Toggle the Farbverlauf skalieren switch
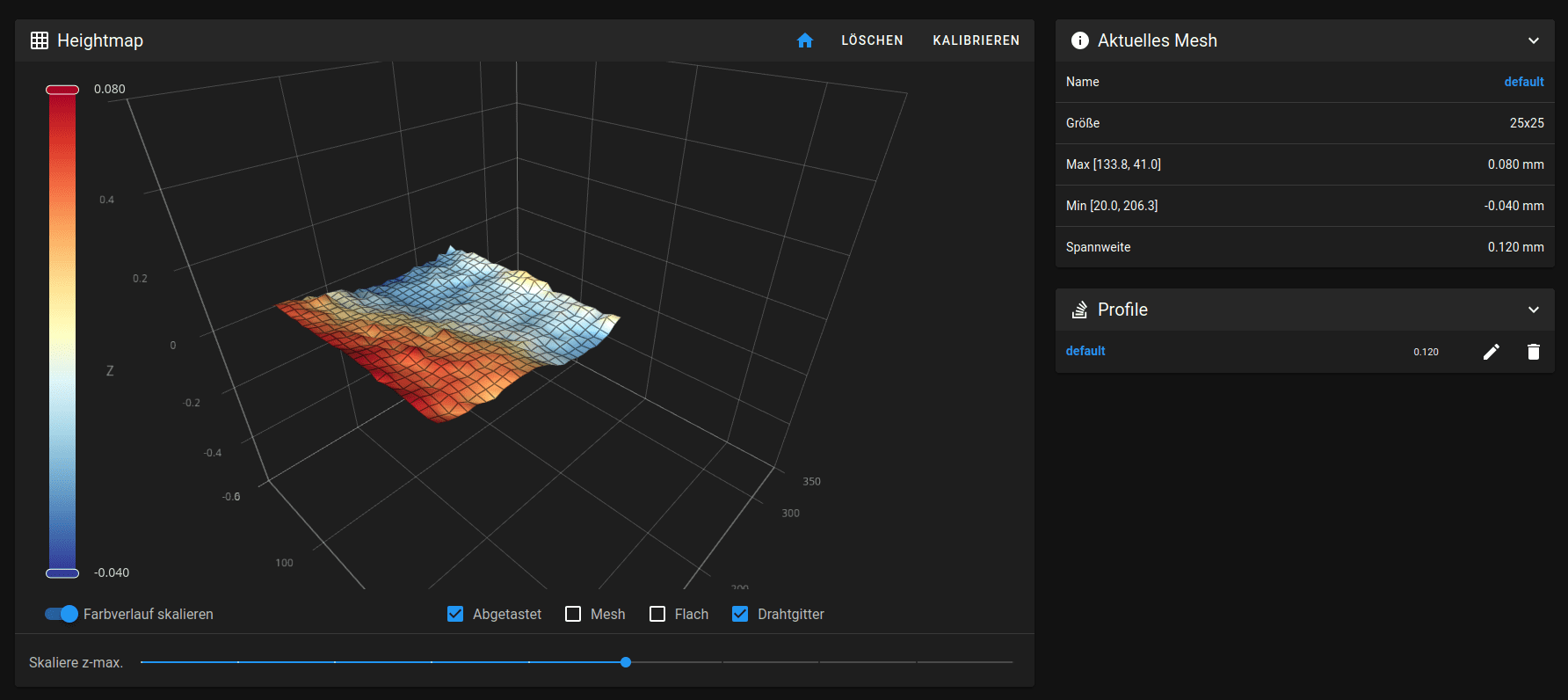 (62, 614)
